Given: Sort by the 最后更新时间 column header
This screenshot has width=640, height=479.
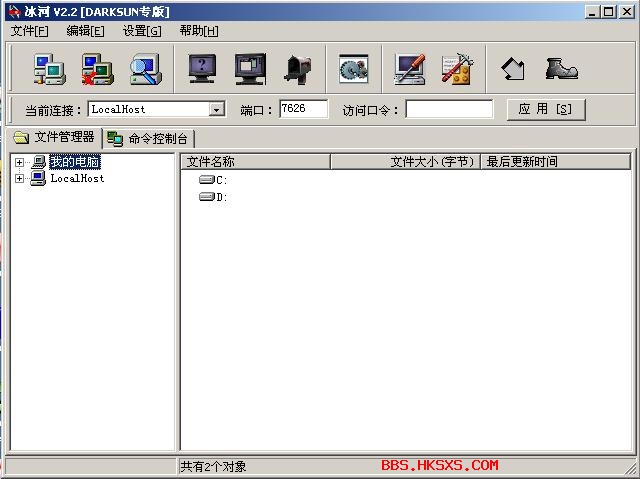Looking at the screenshot, I should click(556, 162).
